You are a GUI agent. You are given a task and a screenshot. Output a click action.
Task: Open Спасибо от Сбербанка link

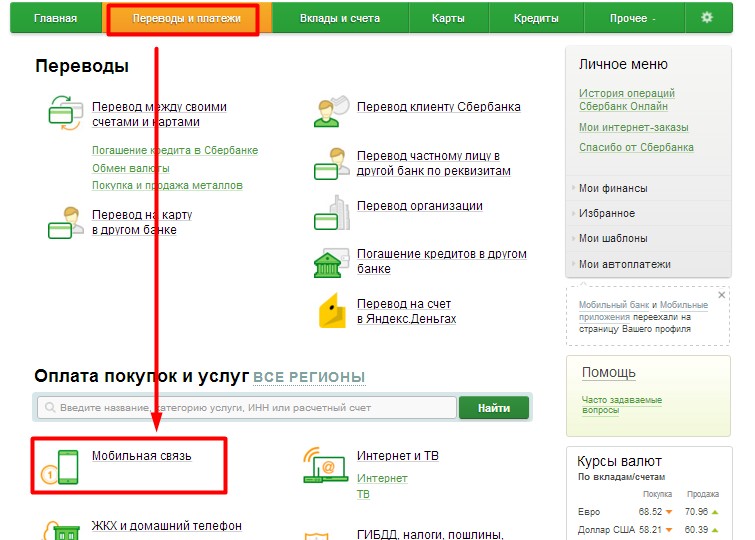[x=636, y=147]
